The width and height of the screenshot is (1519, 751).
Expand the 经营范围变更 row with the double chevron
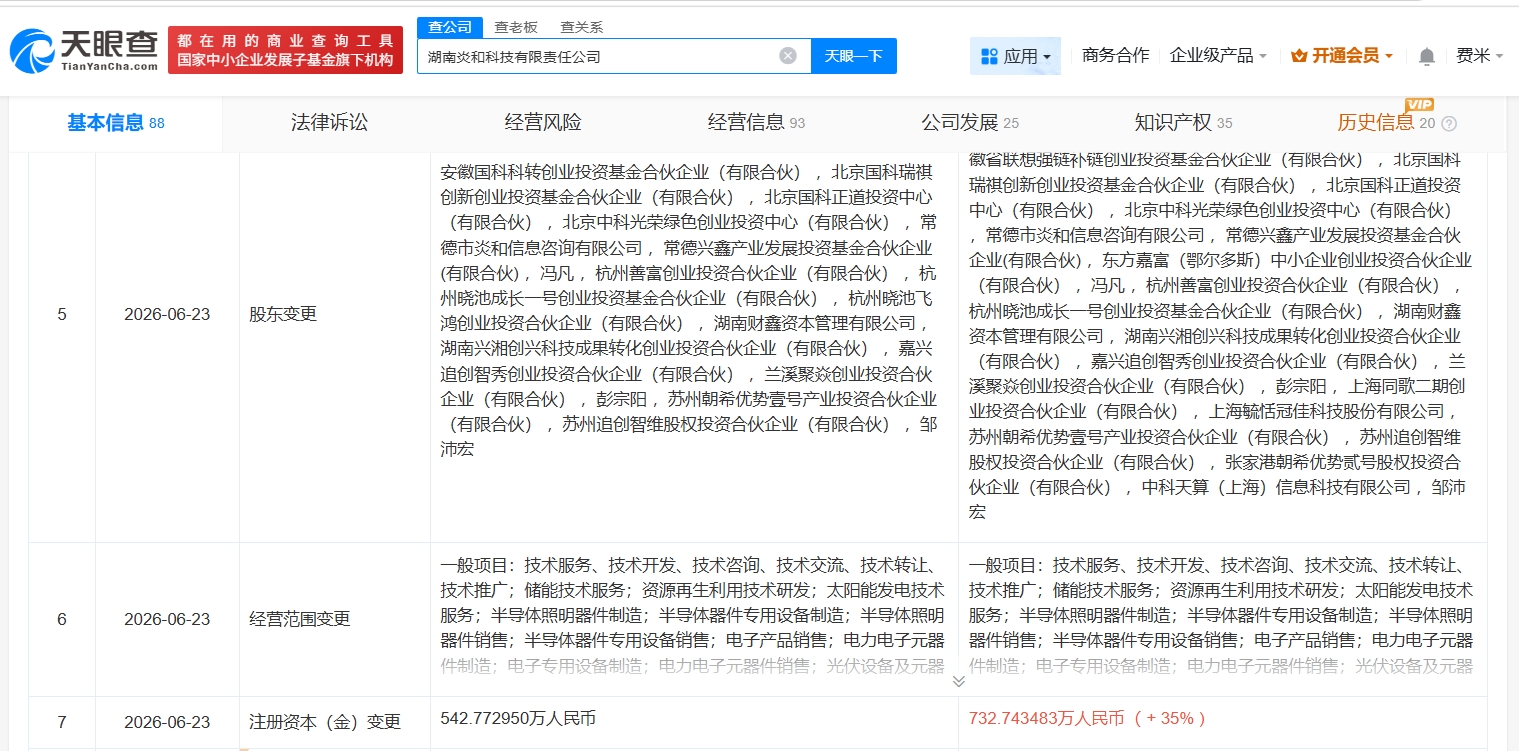click(958, 681)
